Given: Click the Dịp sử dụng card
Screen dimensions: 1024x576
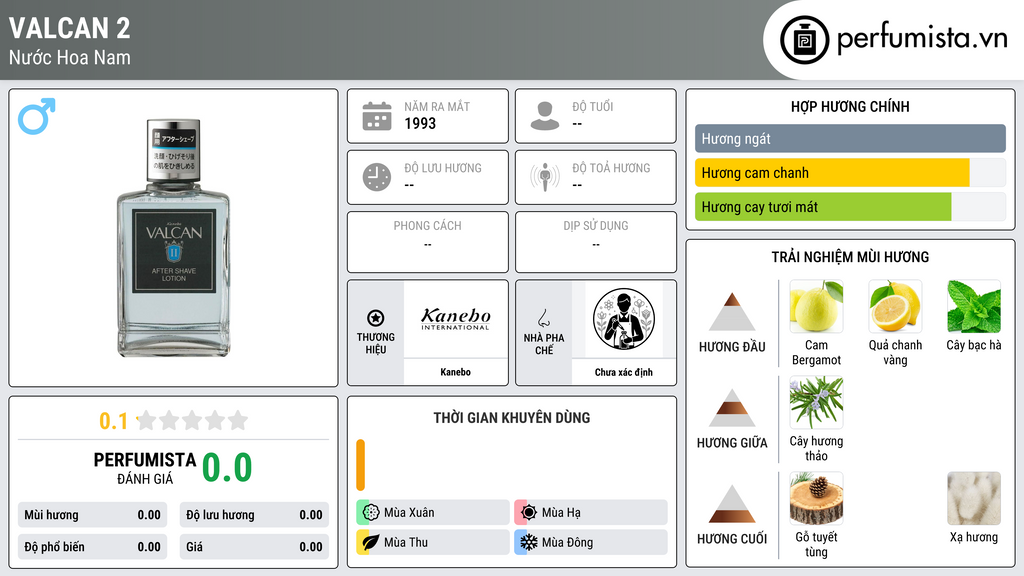Looking at the screenshot, I should click(x=596, y=242).
